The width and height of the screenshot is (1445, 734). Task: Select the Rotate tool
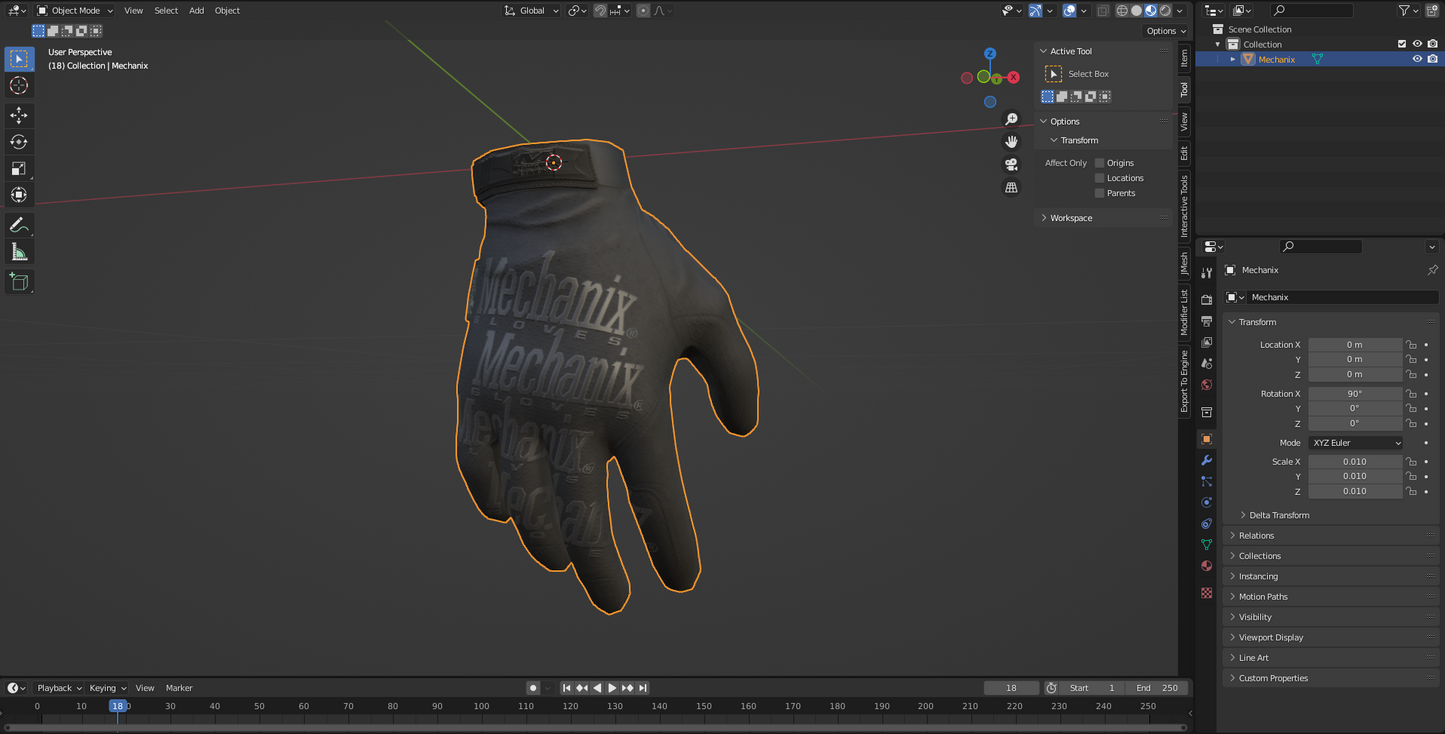(19, 142)
